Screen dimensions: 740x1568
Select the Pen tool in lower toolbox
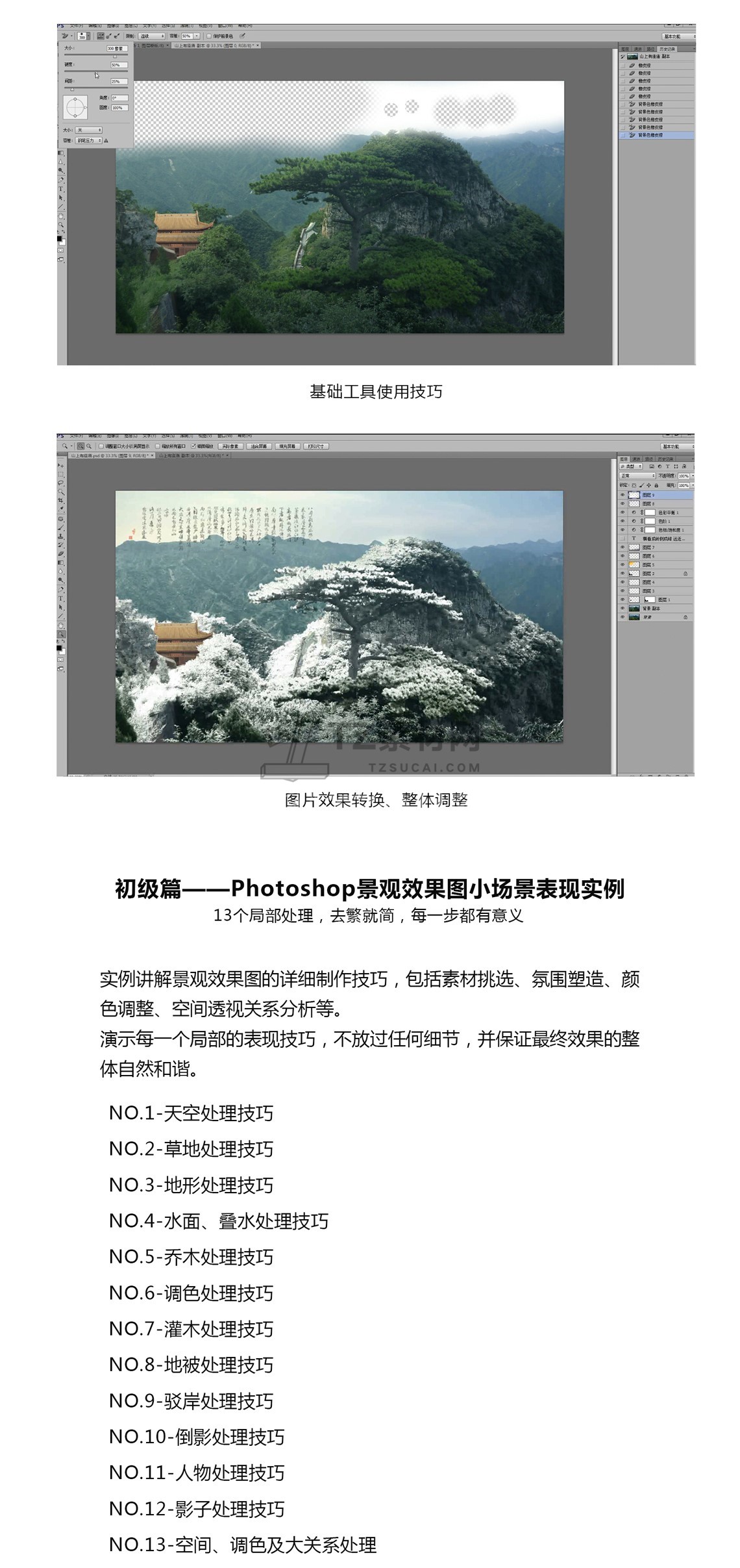61,589
